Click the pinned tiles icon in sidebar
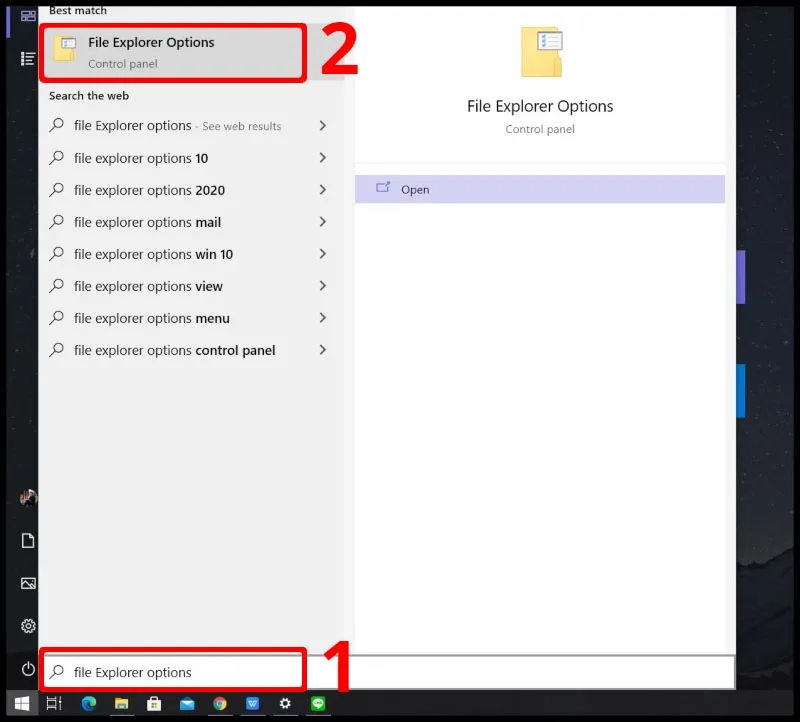The width and height of the screenshot is (800, 722). tap(28, 16)
